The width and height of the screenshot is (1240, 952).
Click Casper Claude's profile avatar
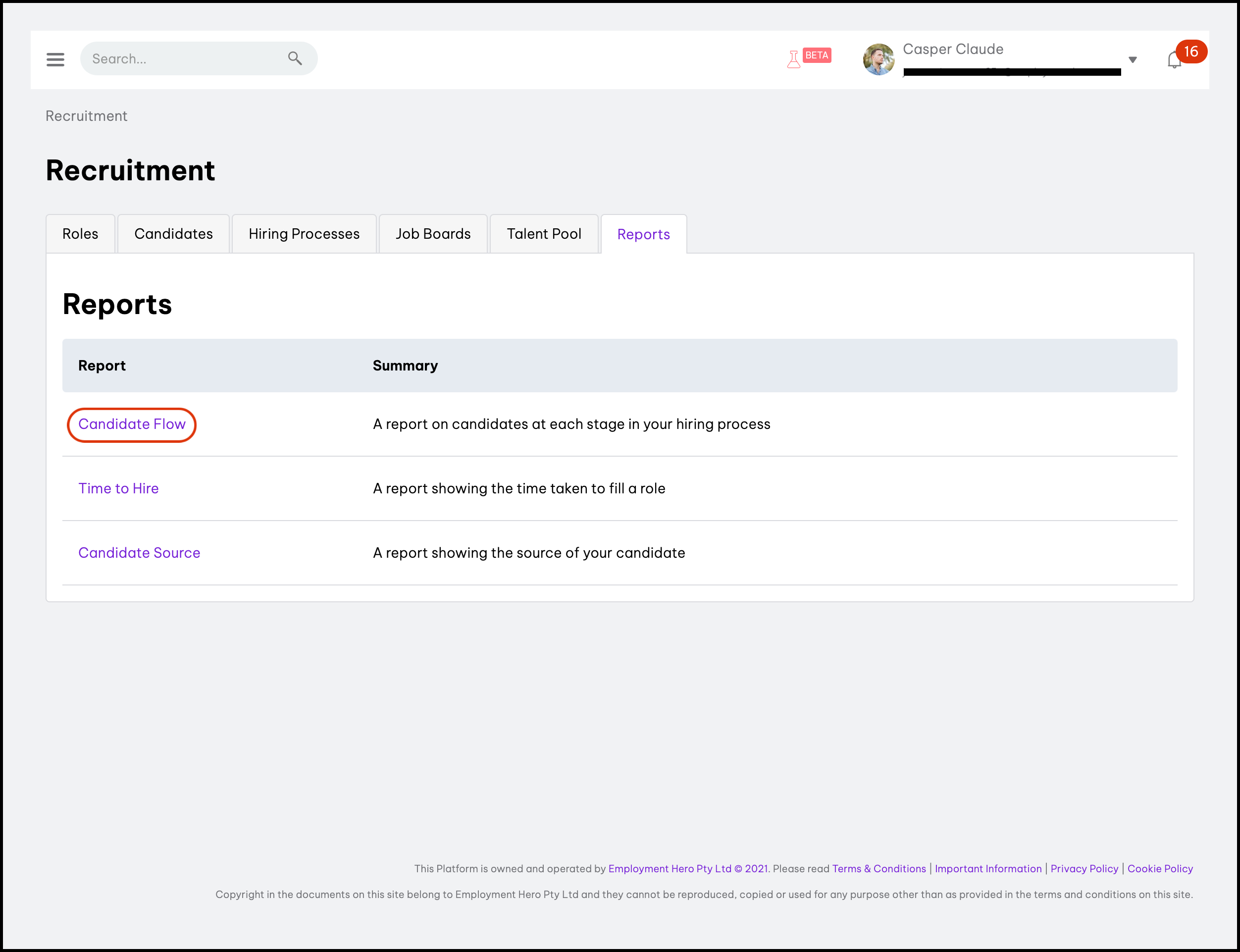pyautogui.click(x=878, y=59)
